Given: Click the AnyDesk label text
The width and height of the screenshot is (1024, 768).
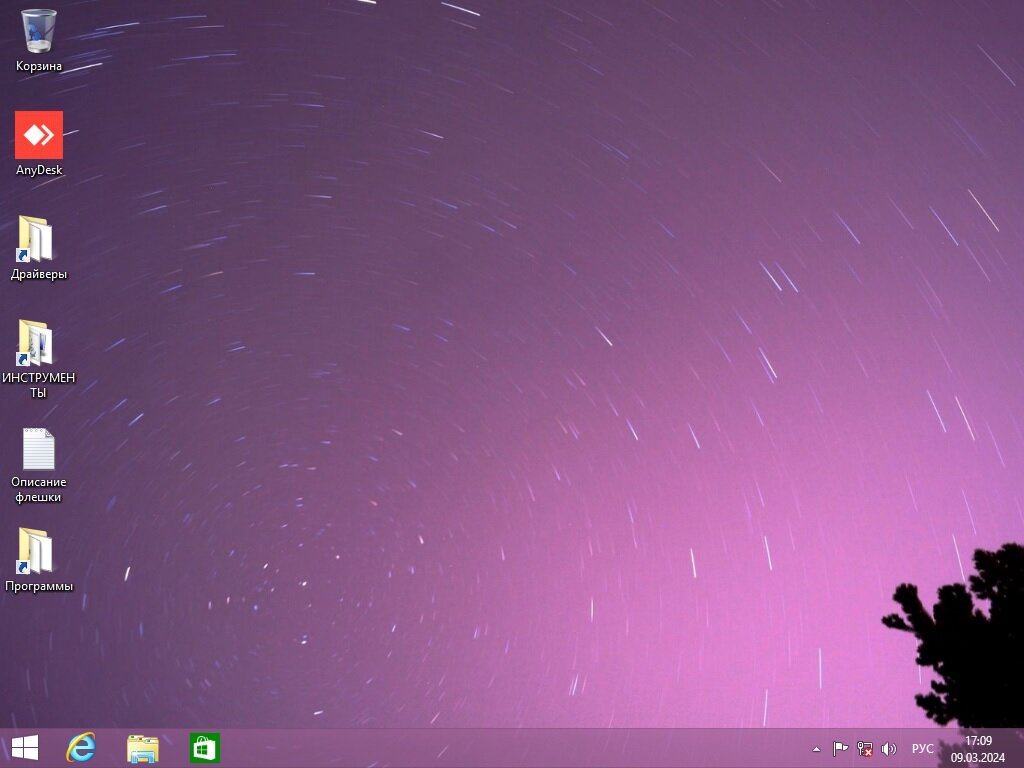Looking at the screenshot, I should 39,170.
